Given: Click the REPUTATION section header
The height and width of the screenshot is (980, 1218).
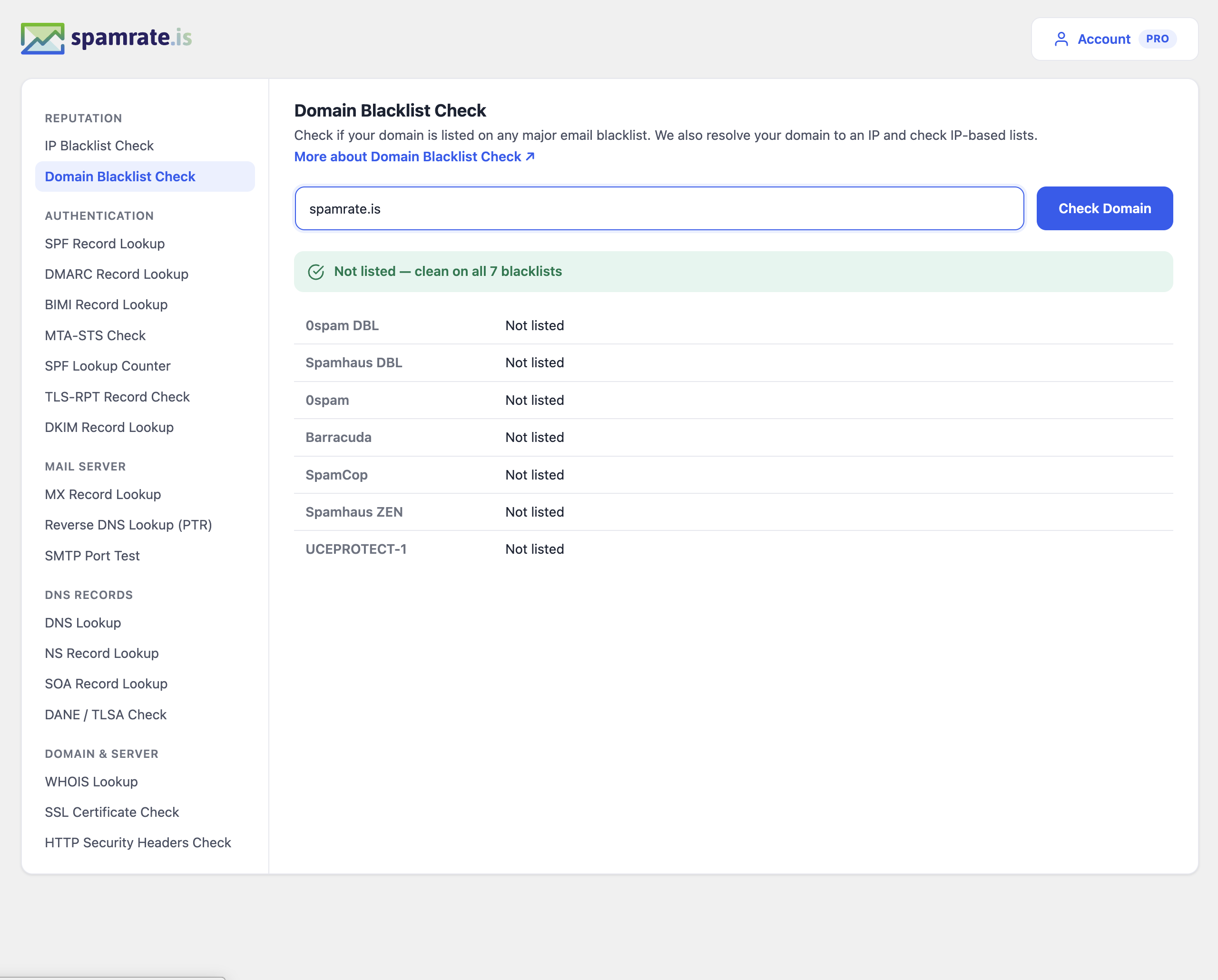Looking at the screenshot, I should click(x=83, y=118).
